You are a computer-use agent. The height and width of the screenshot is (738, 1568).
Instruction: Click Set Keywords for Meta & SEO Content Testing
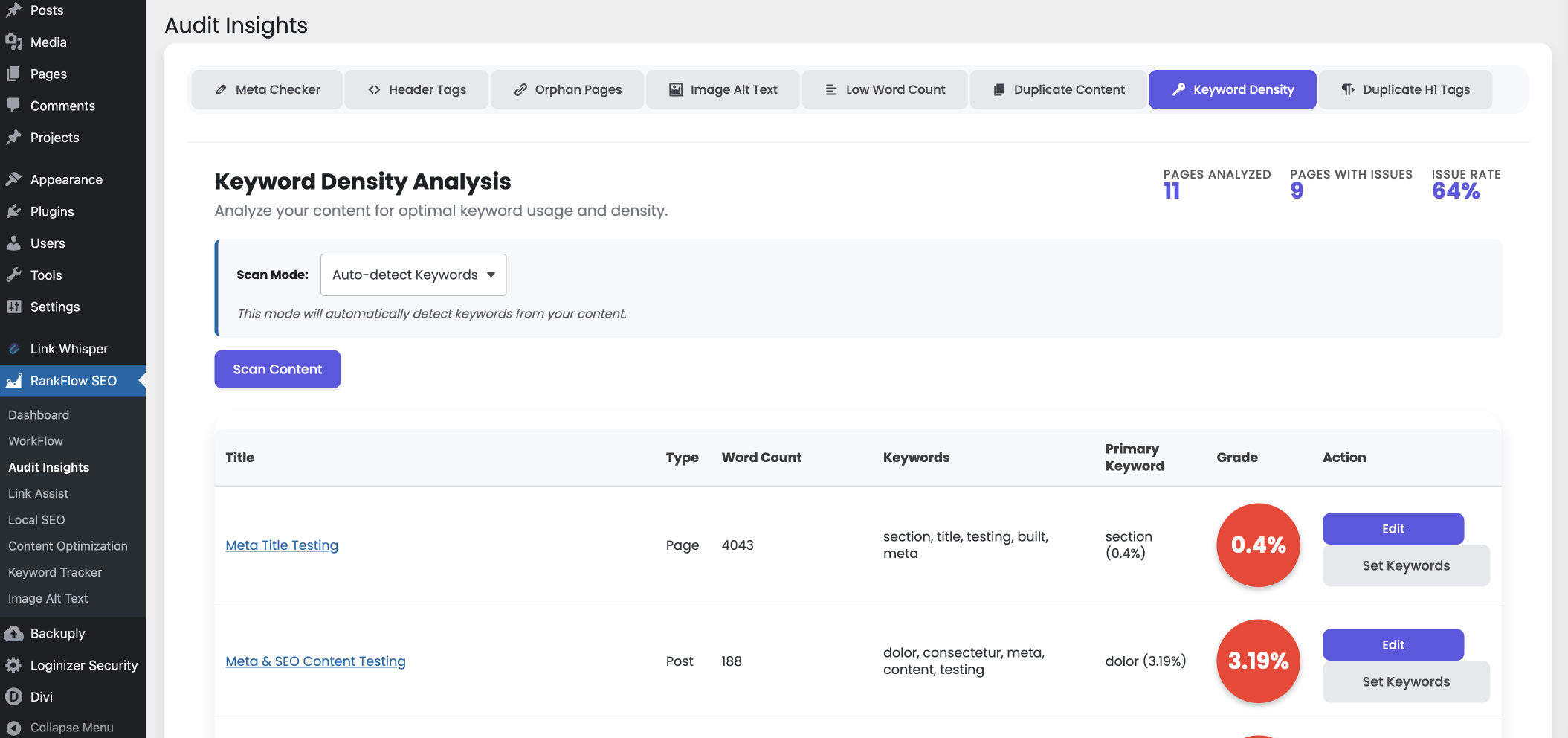coord(1406,681)
